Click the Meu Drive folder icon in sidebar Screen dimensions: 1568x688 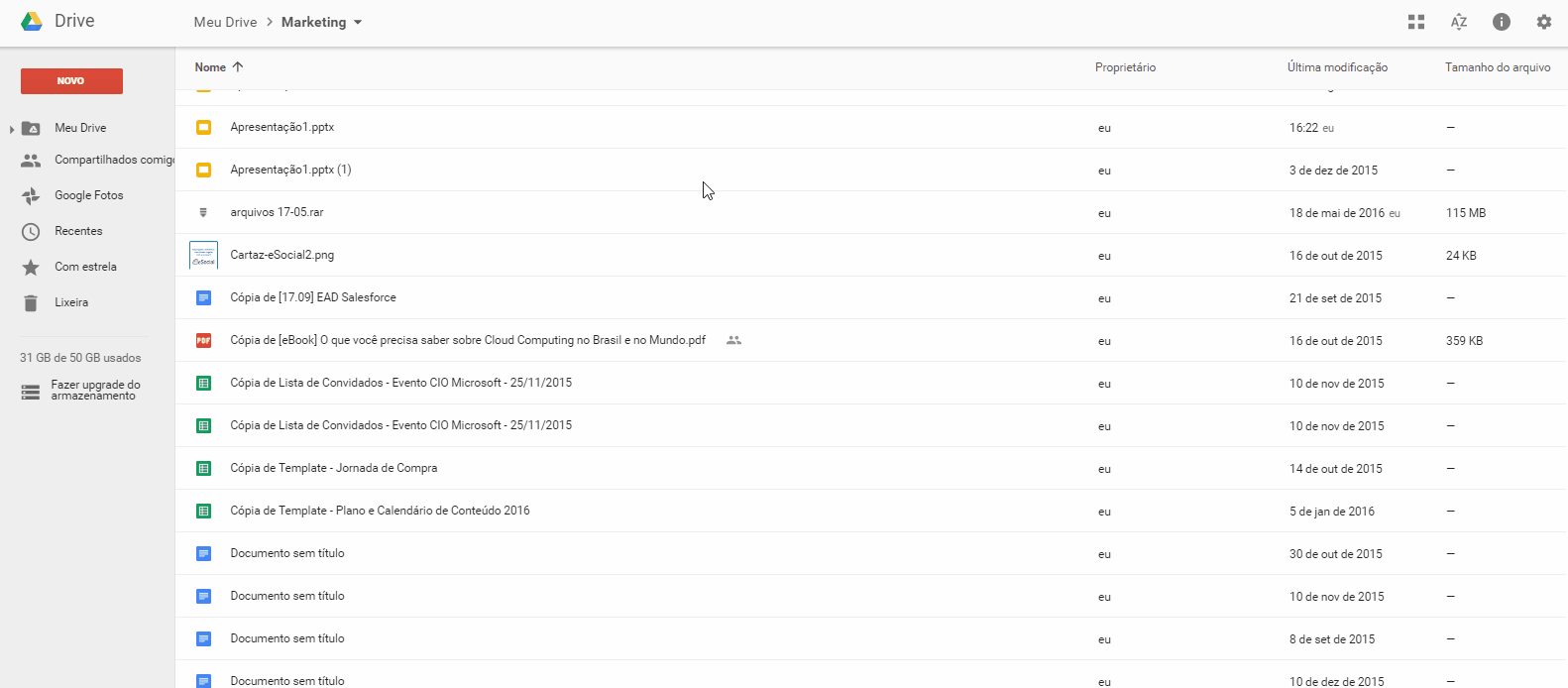[31, 128]
